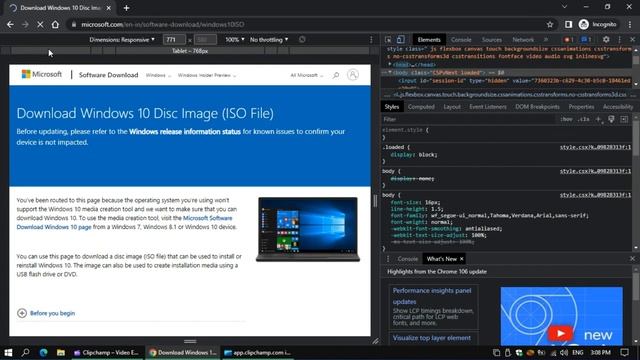Viewport: 640px width, 360px height.
Task: Open the Windows Start menu
Action: (x=8, y=352)
